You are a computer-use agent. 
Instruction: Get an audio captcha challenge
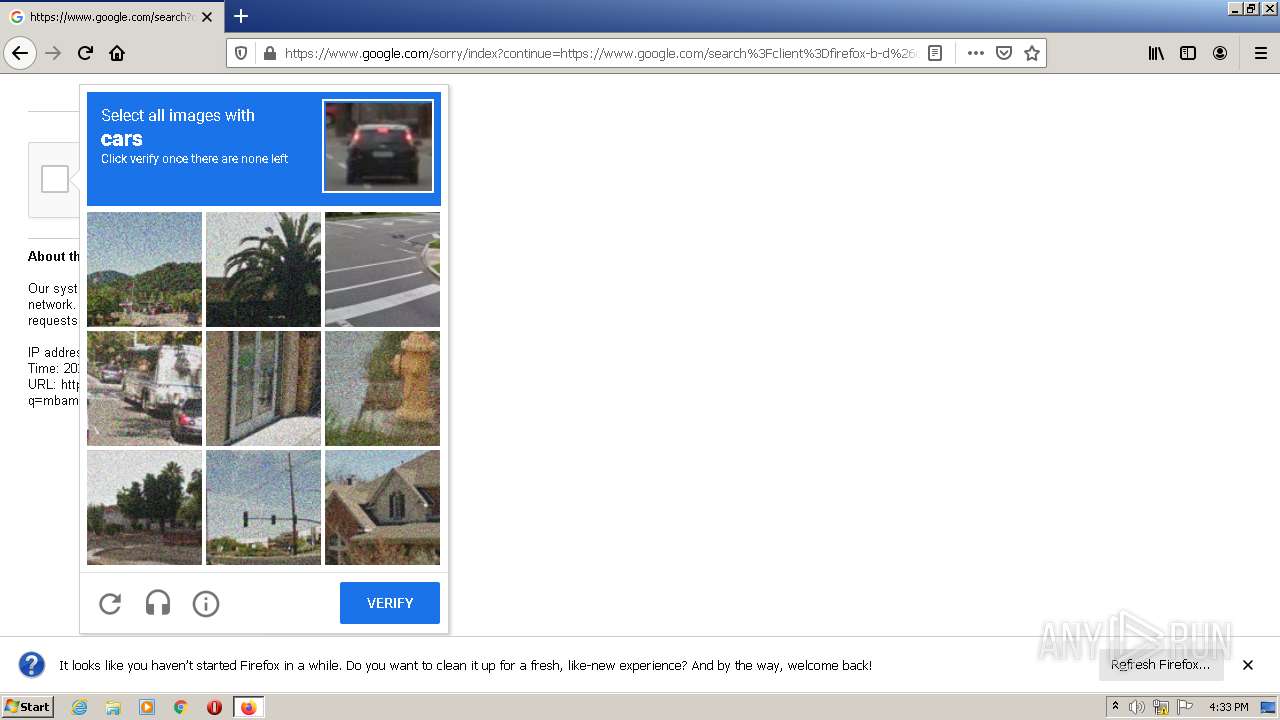click(158, 603)
